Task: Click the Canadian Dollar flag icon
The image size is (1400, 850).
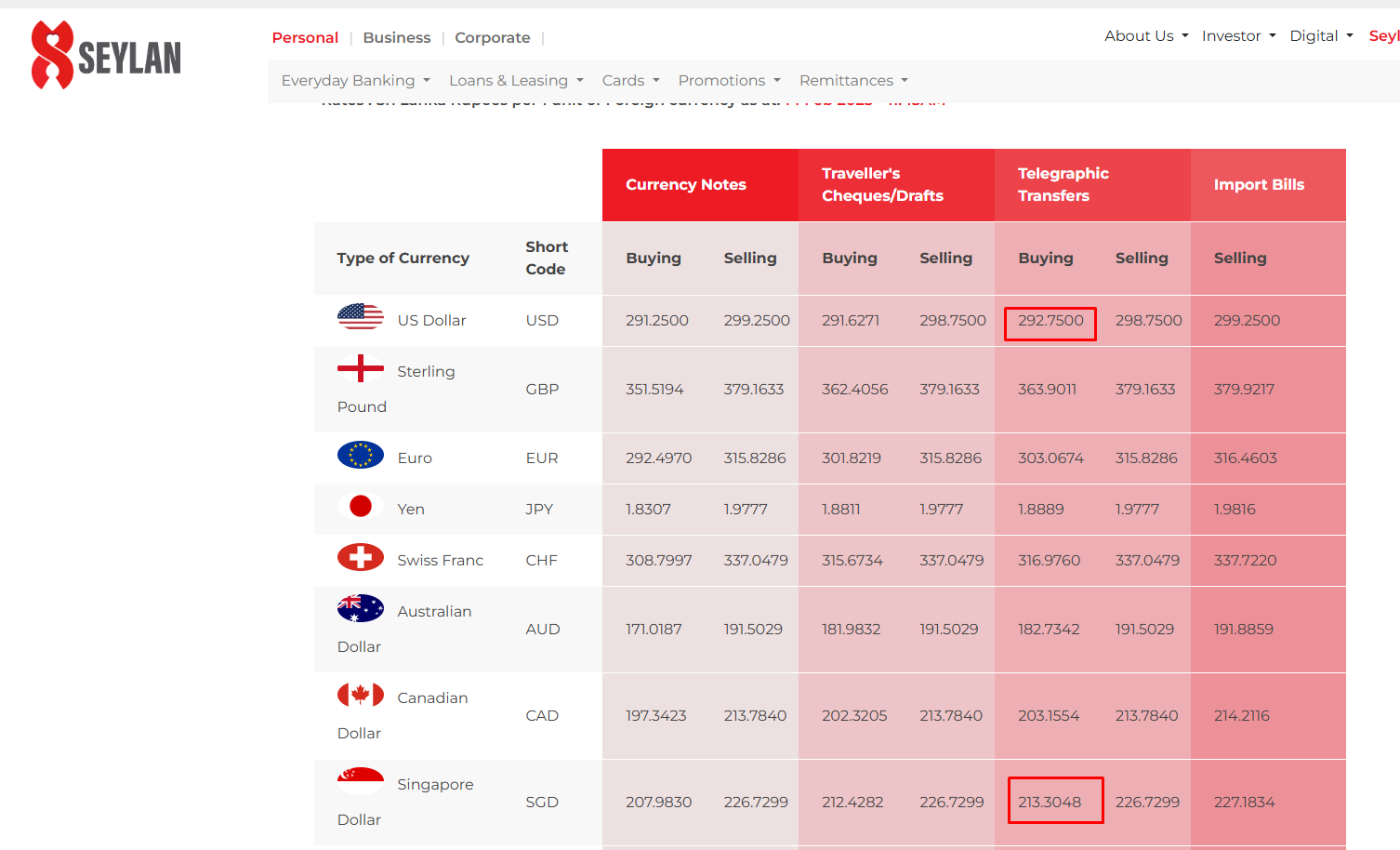Action: point(361,695)
